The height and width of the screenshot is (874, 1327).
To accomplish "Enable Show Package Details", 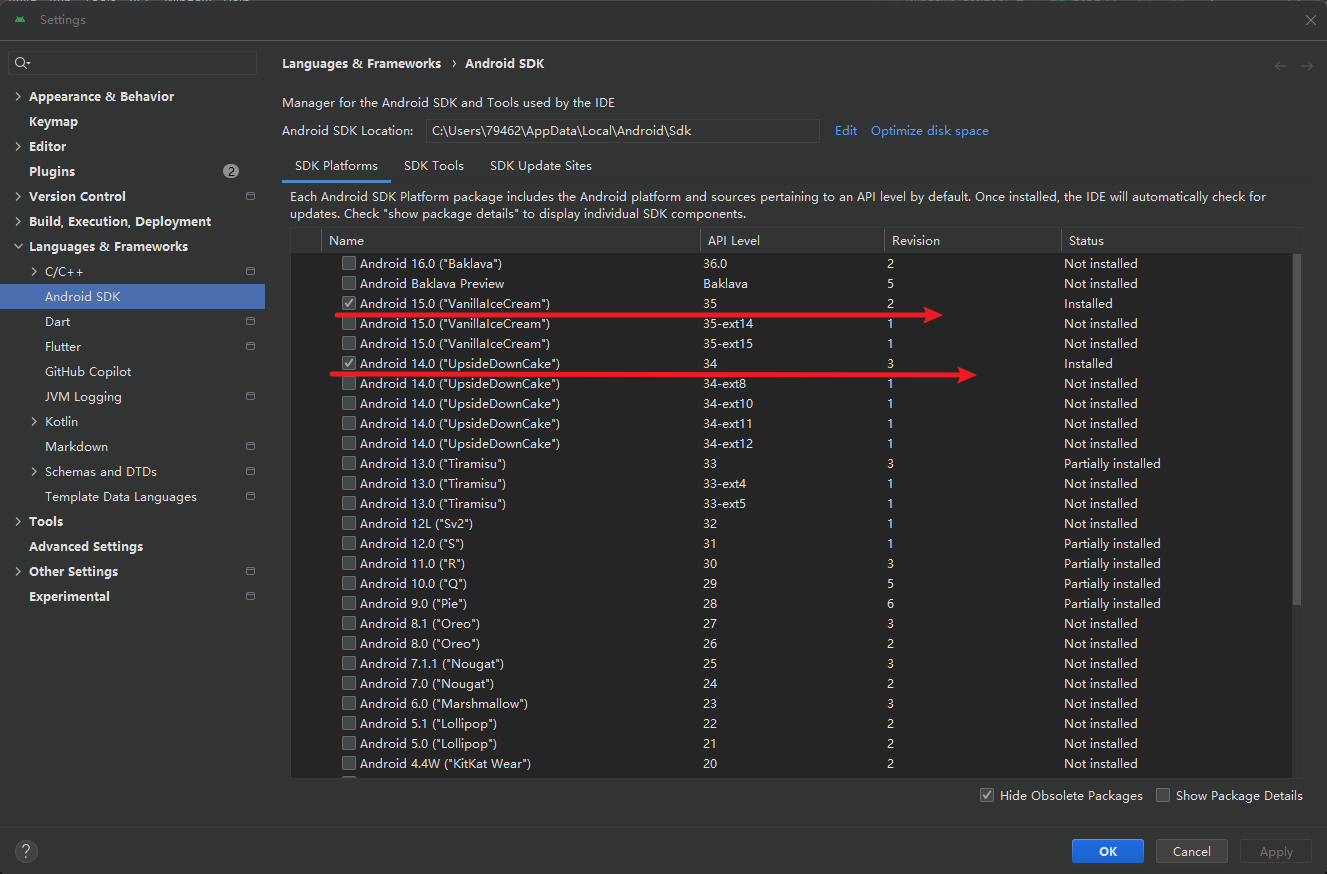I will click(x=1163, y=795).
